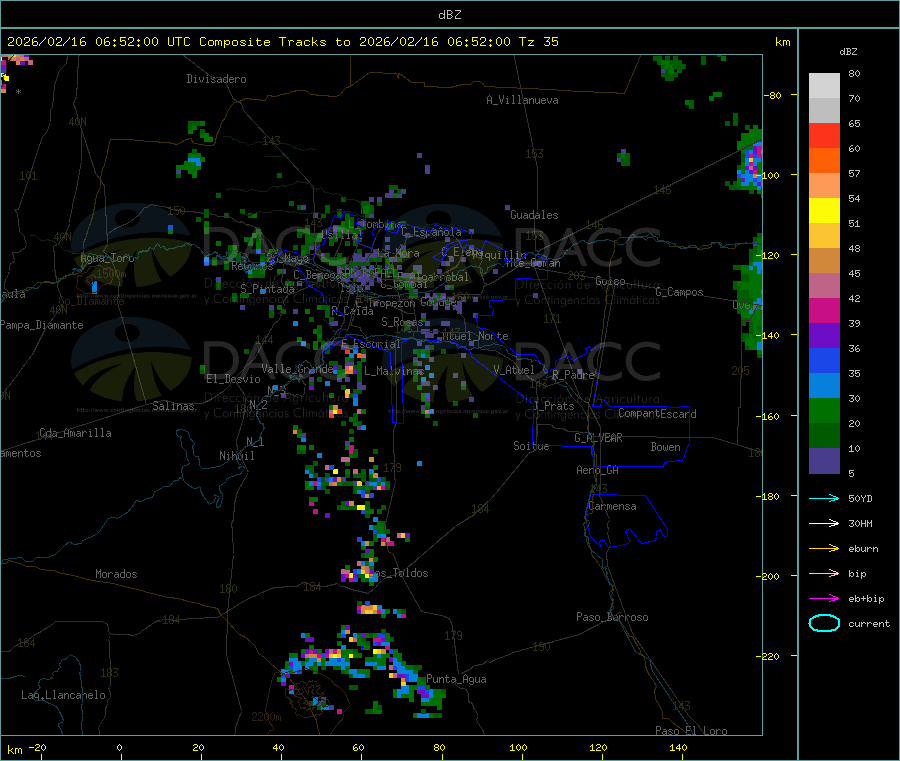Click the yellow eburn arrow in legend

point(824,549)
